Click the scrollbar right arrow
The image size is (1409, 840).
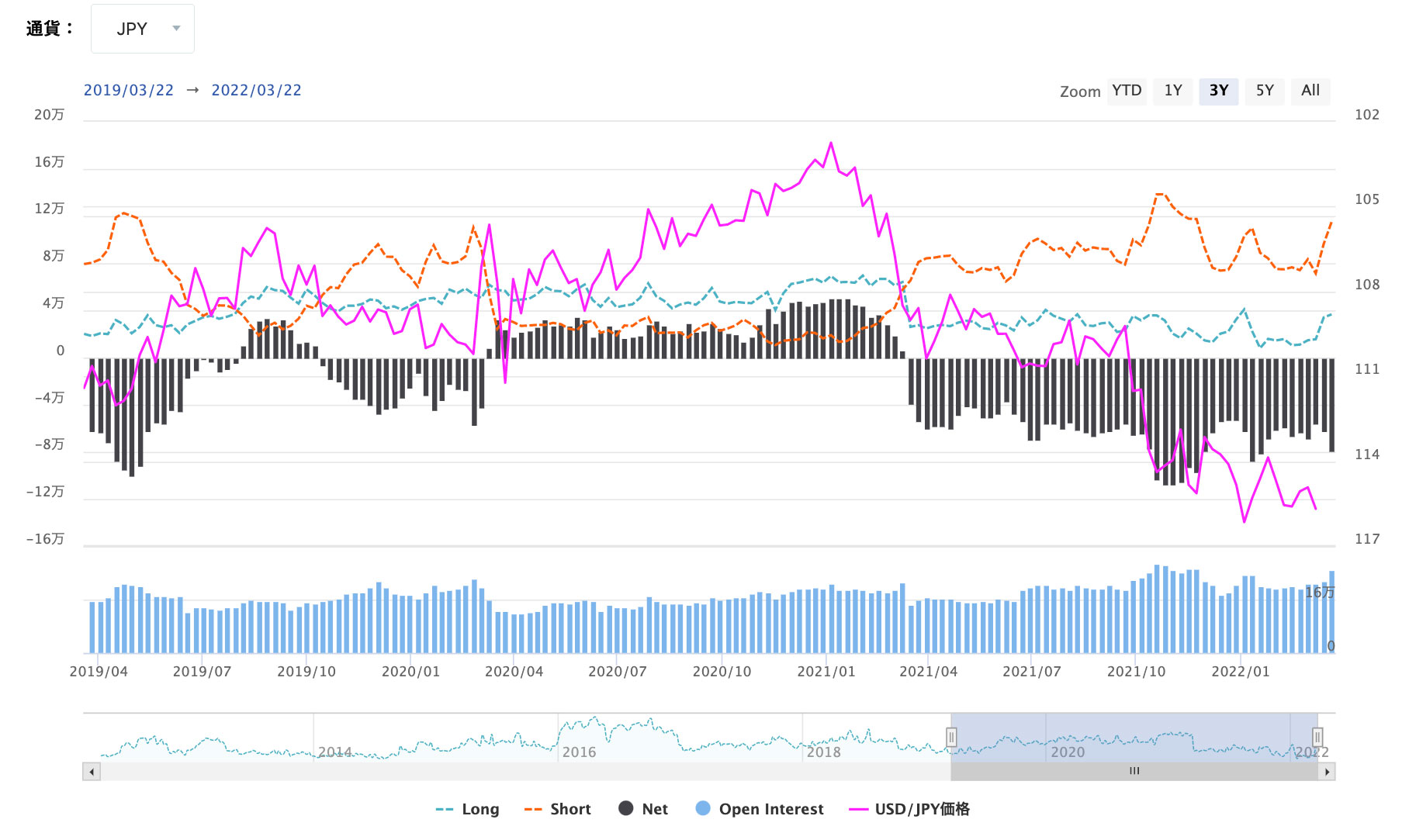(1327, 772)
